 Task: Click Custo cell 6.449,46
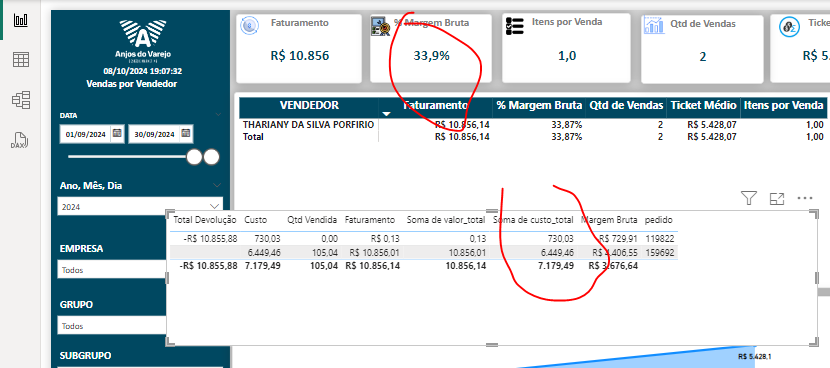click(263, 253)
